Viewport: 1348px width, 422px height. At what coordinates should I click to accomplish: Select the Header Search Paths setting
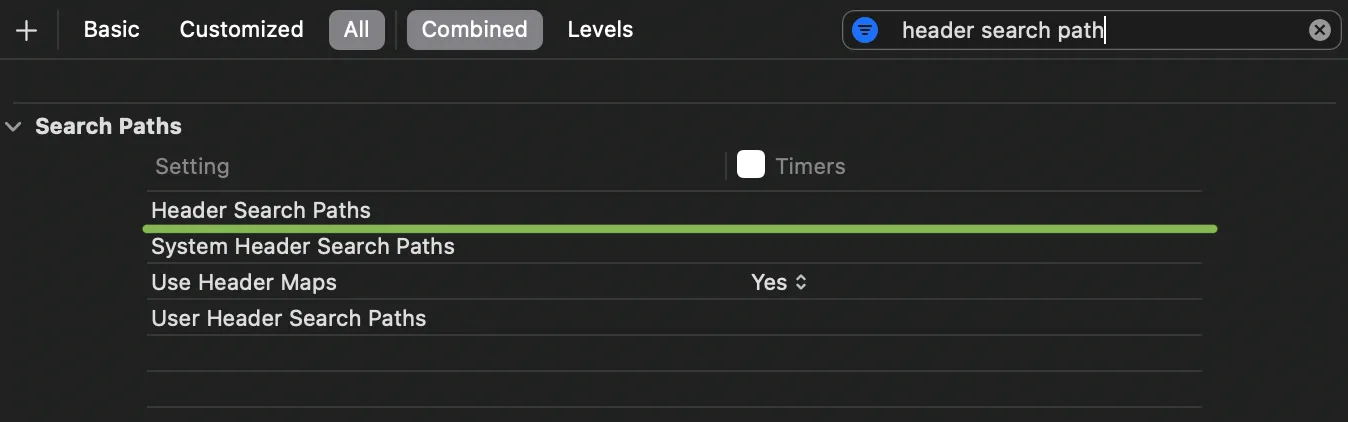click(261, 210)
